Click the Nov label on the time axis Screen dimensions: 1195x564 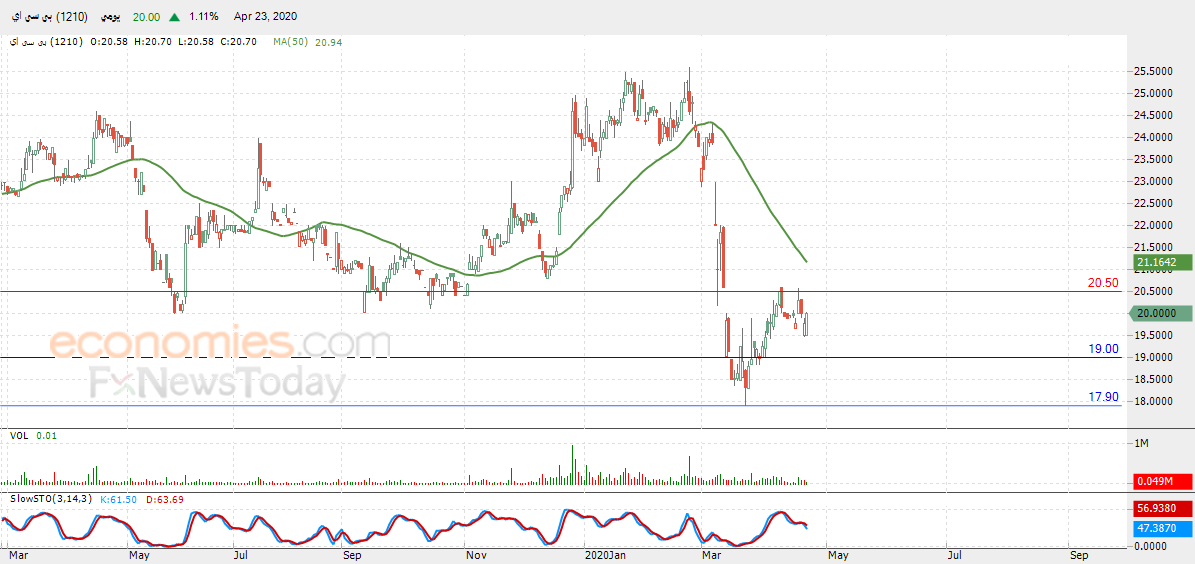pyautogui.click(x=475, y=556)
